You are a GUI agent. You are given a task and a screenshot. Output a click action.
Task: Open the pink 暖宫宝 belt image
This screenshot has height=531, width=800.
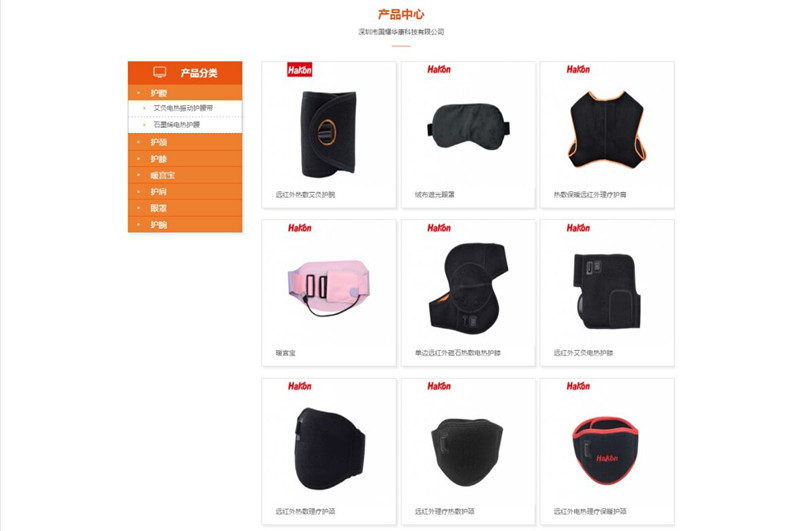[328, 287]
